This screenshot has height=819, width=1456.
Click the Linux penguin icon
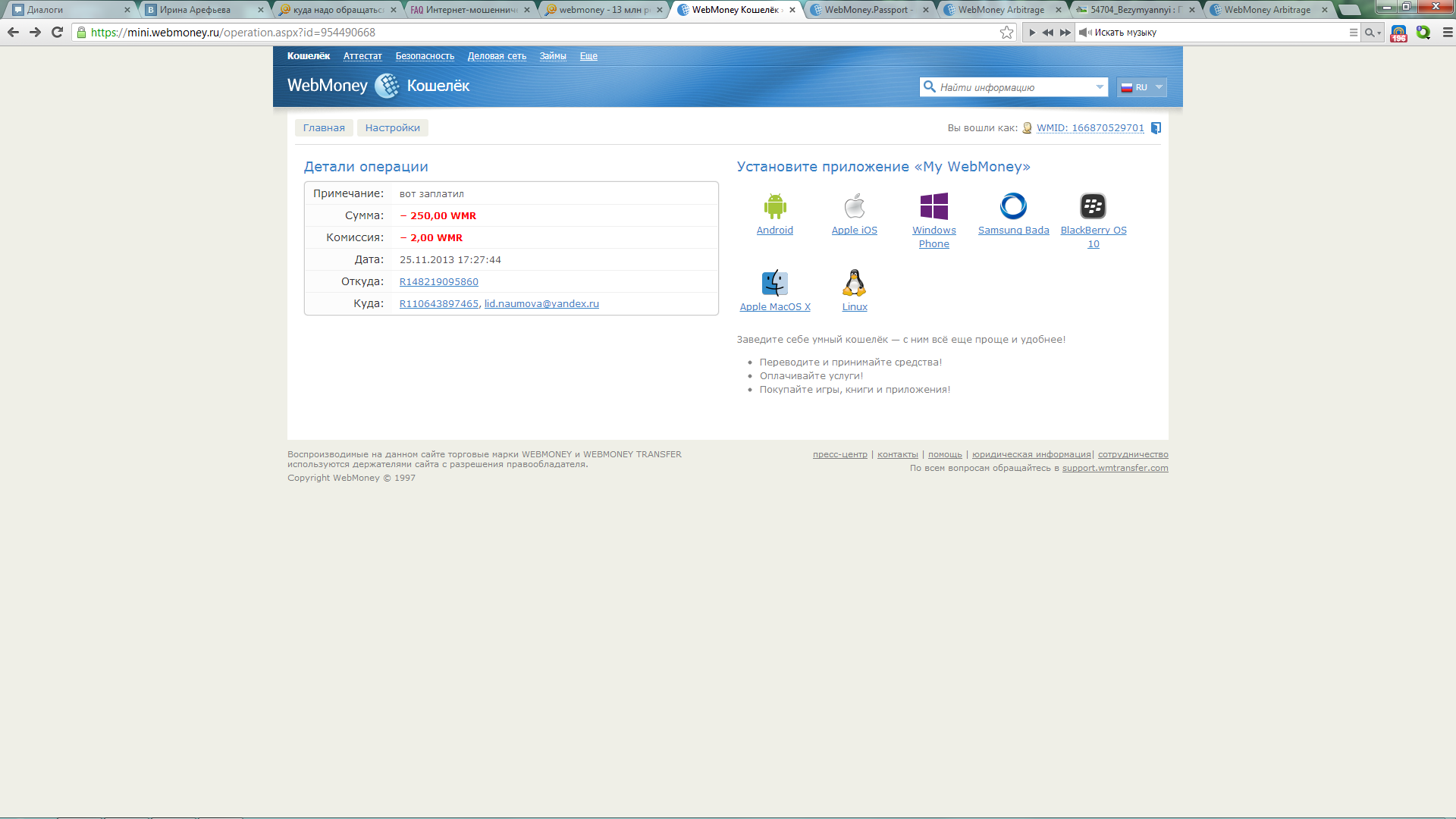[x=855, y=283]
